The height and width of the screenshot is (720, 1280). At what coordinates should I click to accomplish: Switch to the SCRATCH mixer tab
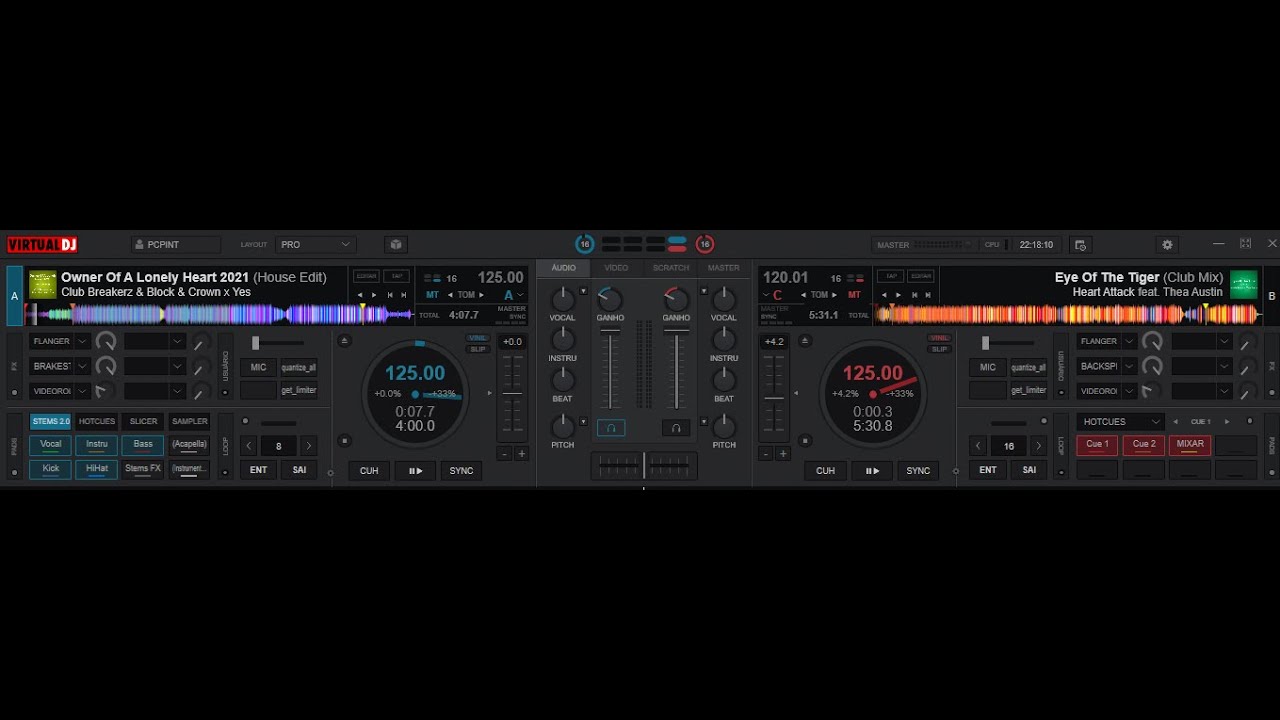[x=671, y=268]
